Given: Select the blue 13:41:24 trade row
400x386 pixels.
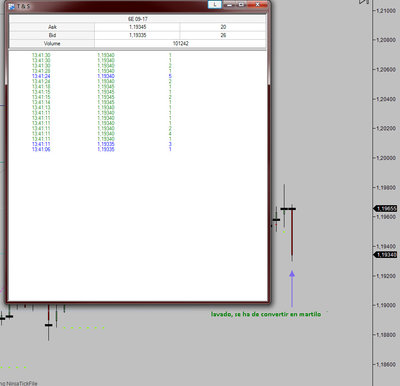Looking at the screenshot, I should click(x=102, y=76).
